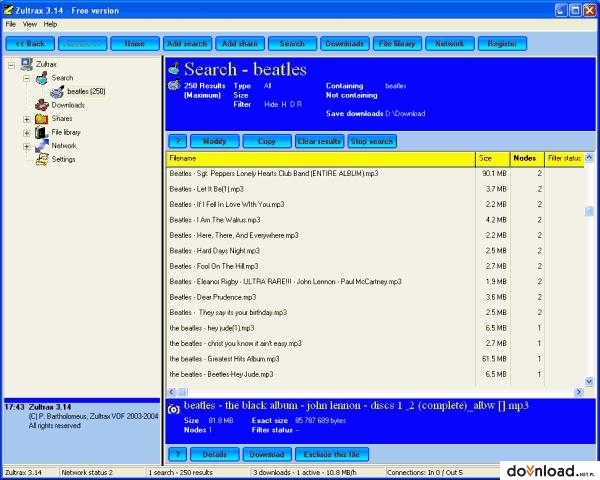Select the Settings tree item label
The image size is (600, 480).
tap(64, 160)
